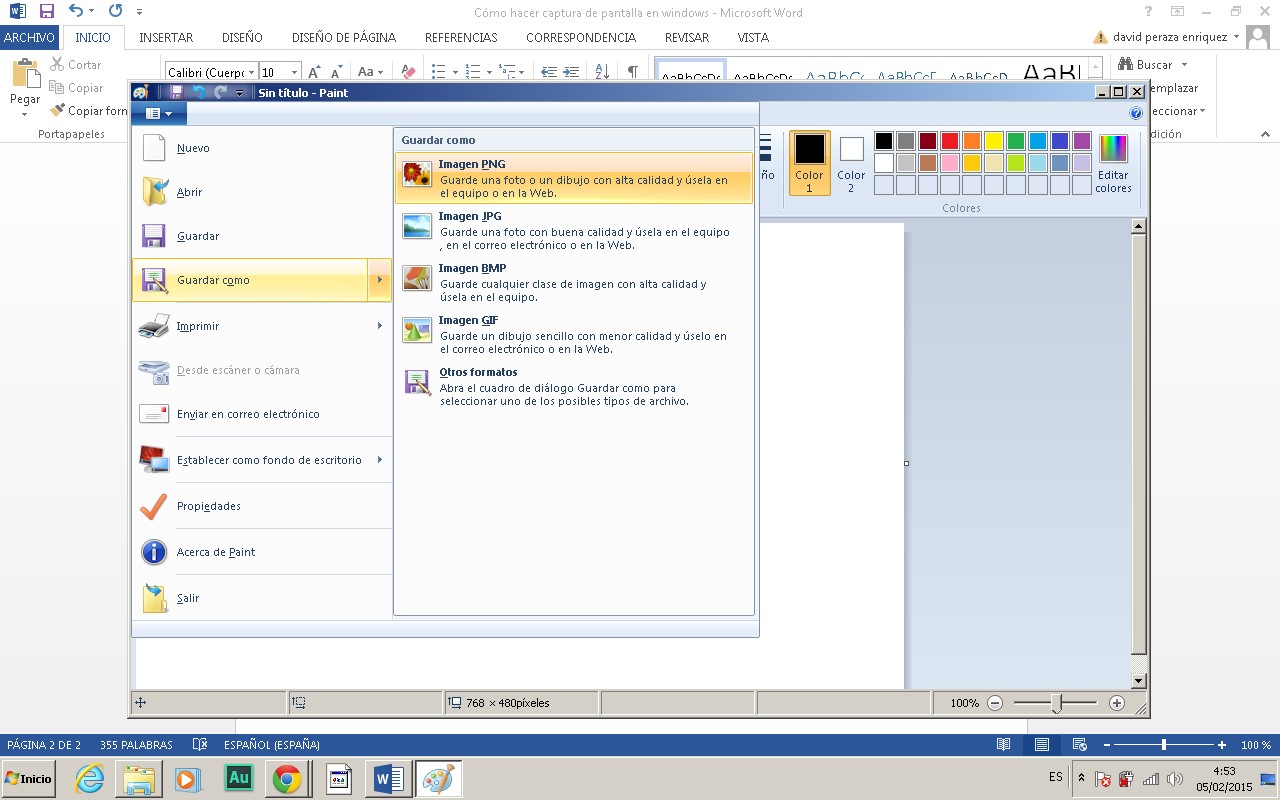1280x800 pixels.
Task: Pick the yellow color swatch
Action: (994, 141)
